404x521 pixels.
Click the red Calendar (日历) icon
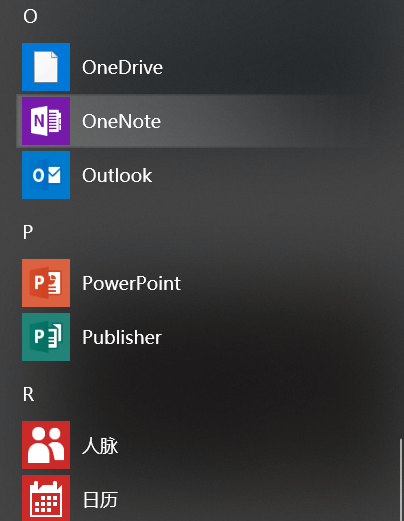[x=46, y=498]
